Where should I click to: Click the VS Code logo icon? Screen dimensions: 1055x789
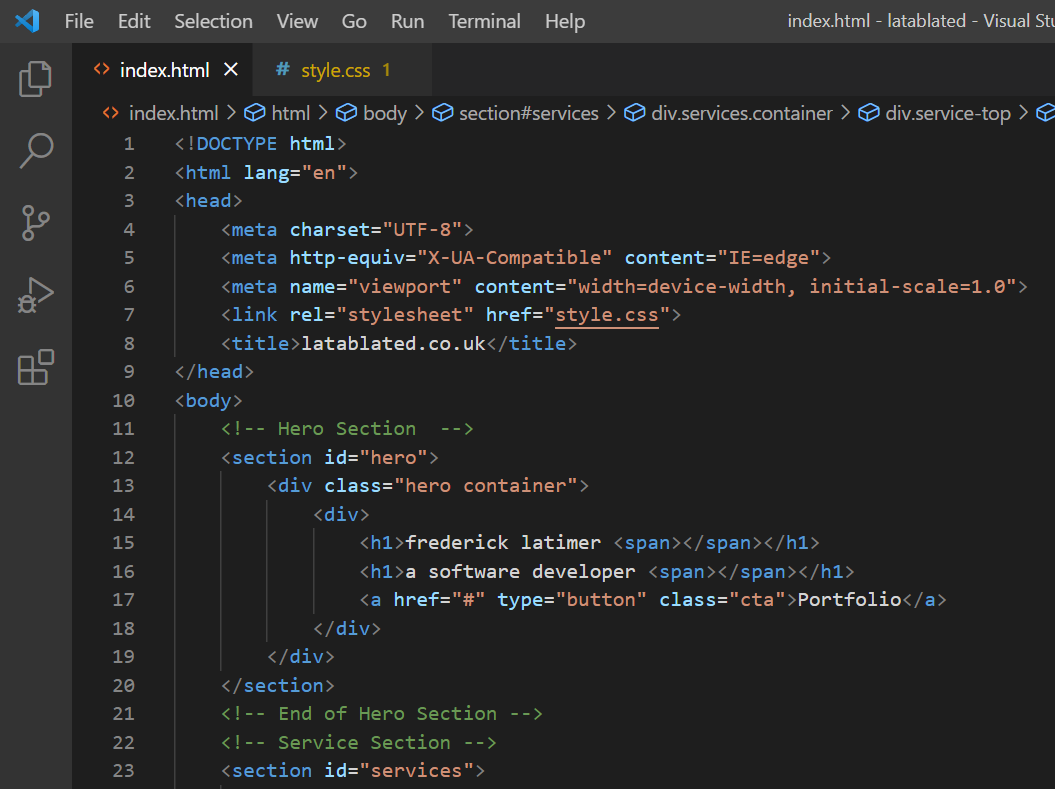[27, 21]
